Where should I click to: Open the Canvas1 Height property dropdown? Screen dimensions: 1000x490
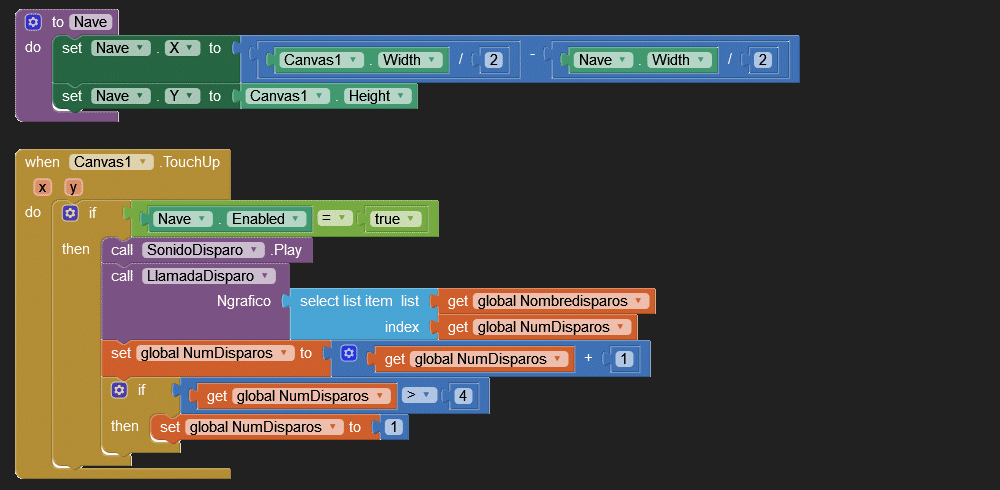[402, 96]
